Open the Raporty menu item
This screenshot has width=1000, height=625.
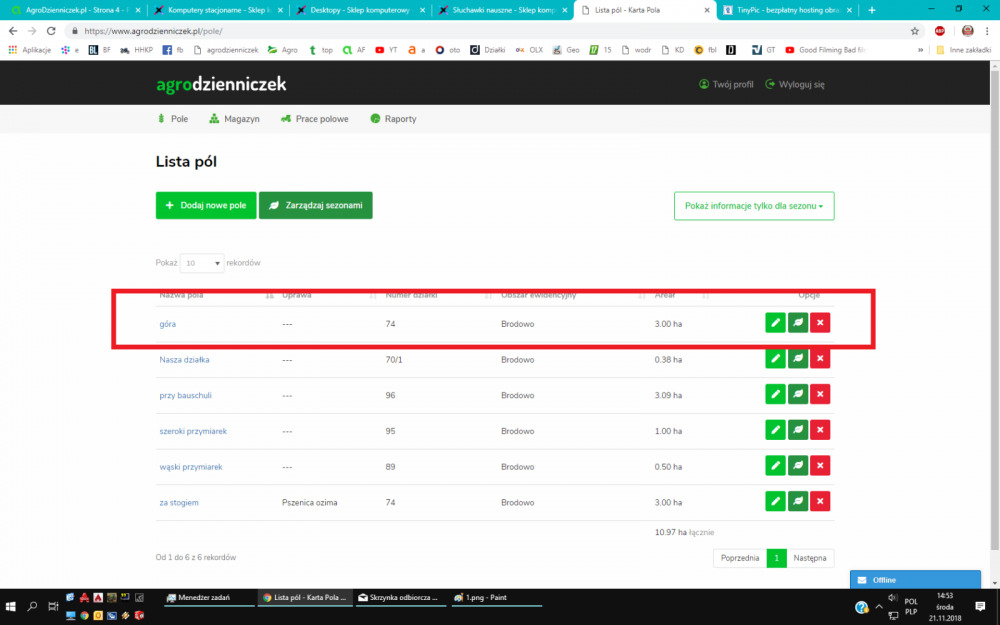tap(393, 119)
